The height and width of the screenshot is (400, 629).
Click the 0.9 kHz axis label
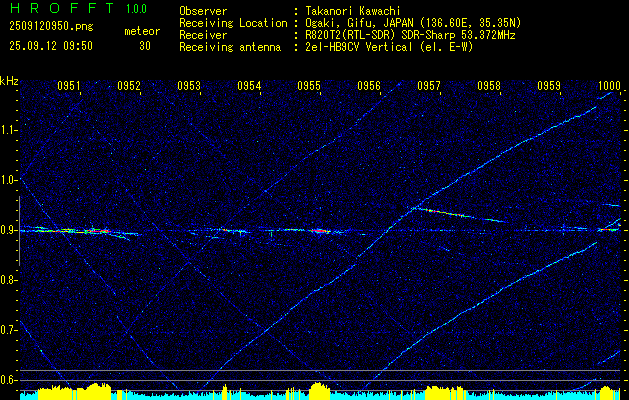point(9,230)
